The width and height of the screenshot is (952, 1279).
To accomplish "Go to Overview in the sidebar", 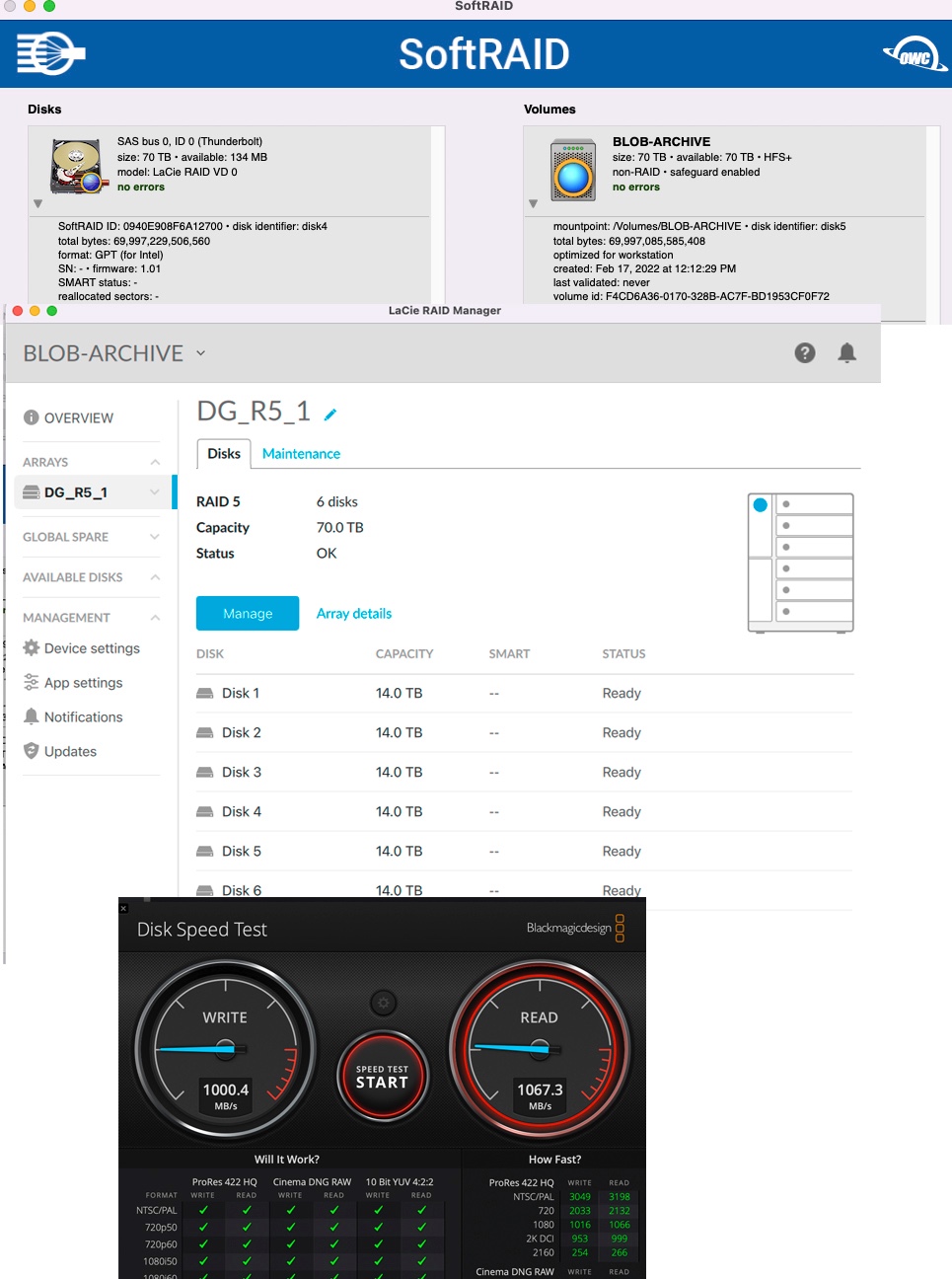I will tap(68, 418).
